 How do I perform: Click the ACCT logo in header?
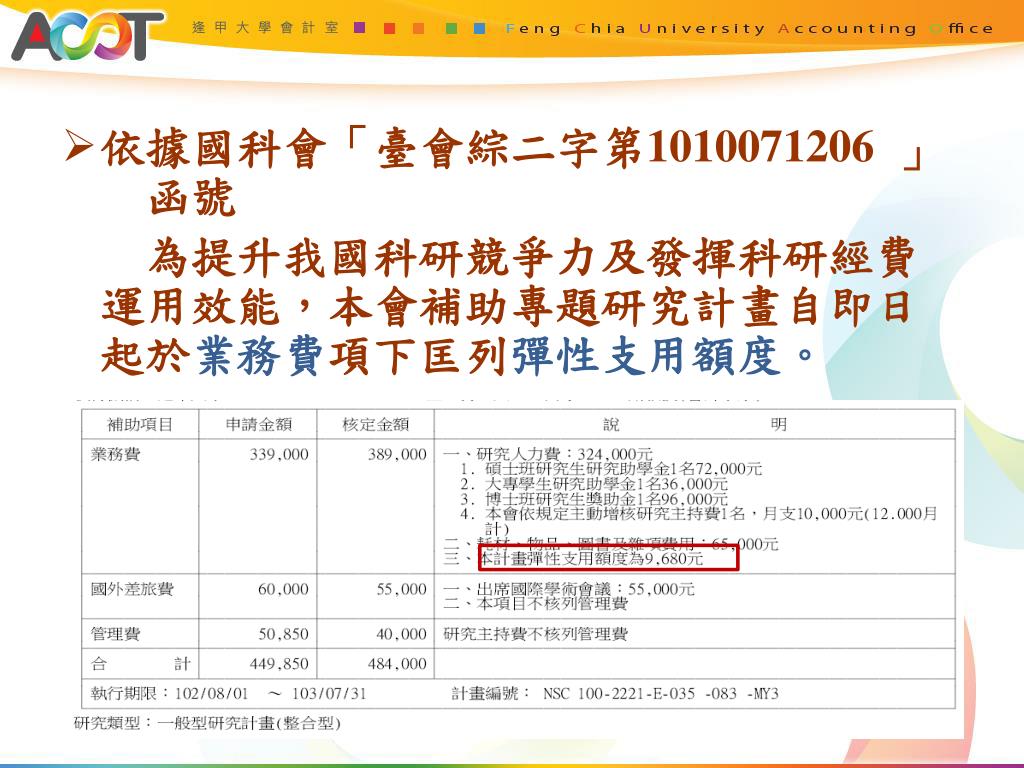(x=87, y=35)
